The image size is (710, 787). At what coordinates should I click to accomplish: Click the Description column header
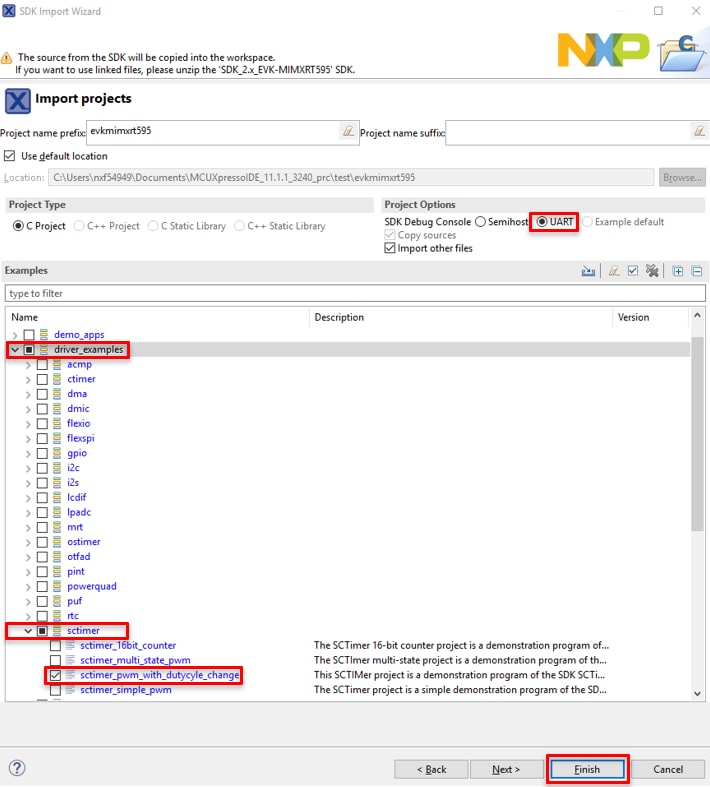click(340, 317)
